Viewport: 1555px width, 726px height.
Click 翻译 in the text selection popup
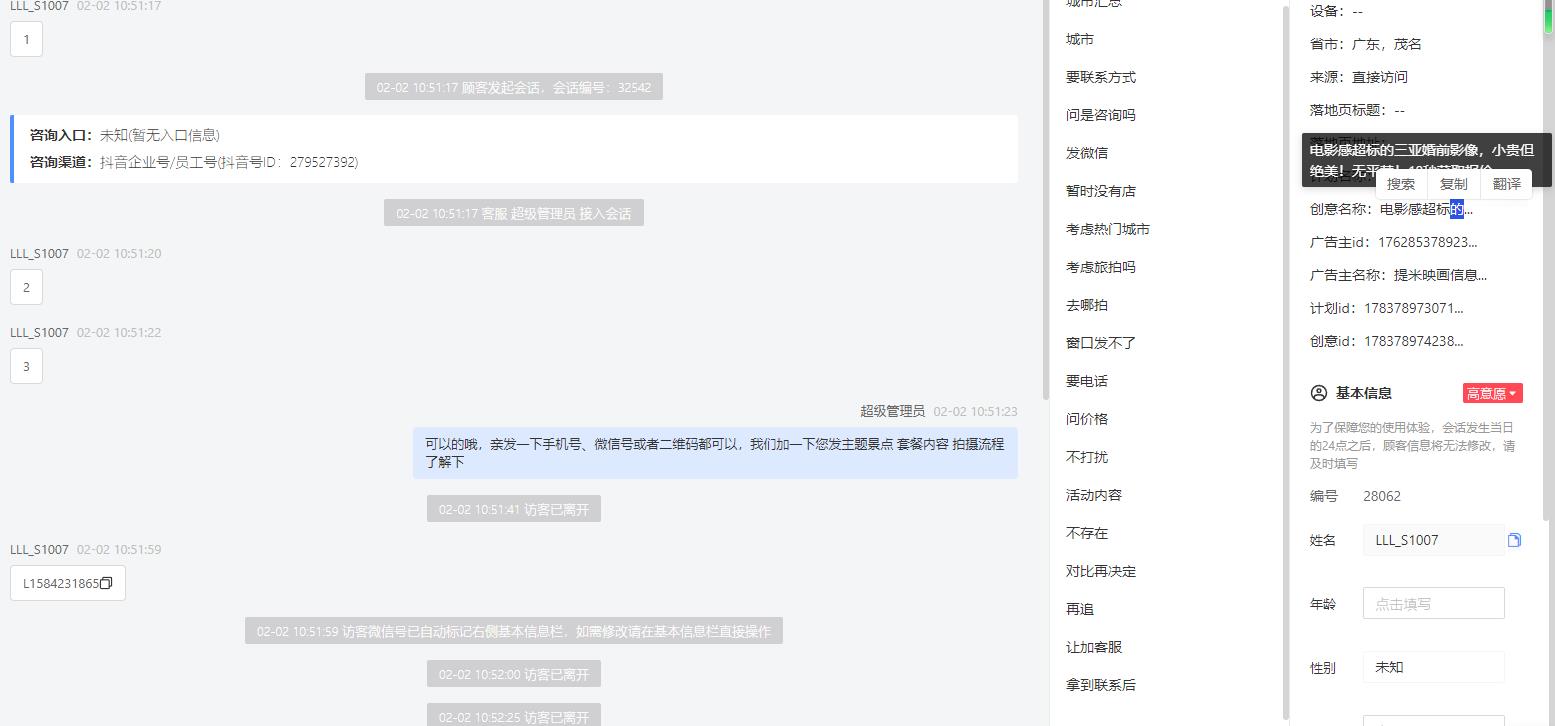coord(1507,184)
